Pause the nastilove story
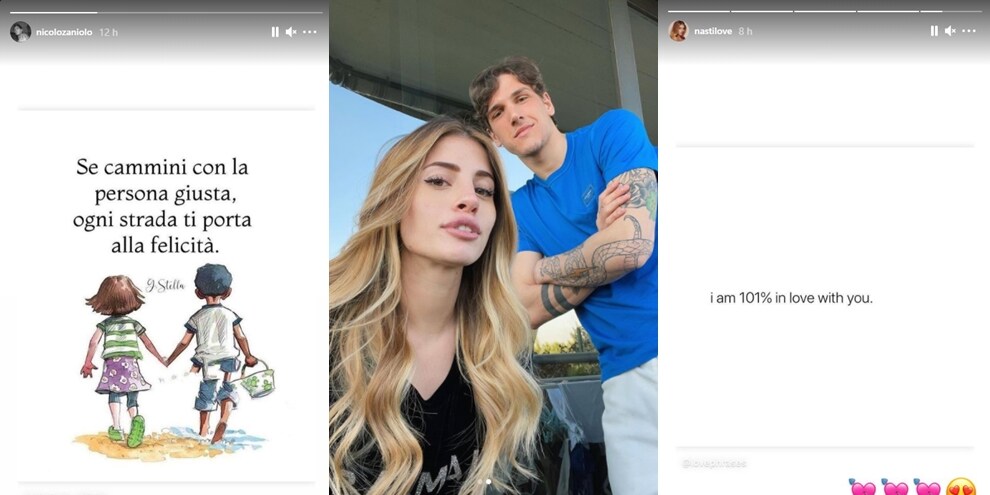This screenshot has height=495, width=990. [x=934, y=31]
